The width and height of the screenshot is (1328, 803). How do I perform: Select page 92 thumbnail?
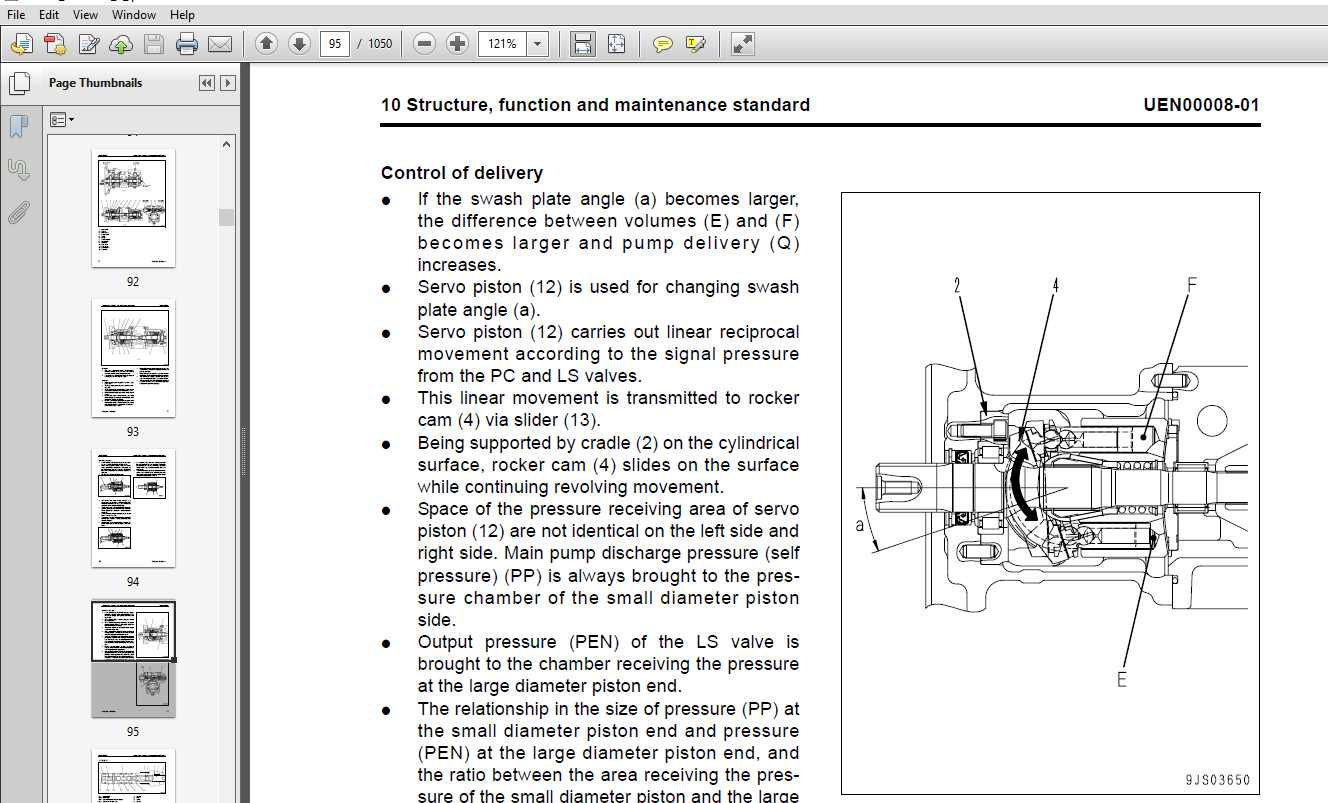coord(133,208)
